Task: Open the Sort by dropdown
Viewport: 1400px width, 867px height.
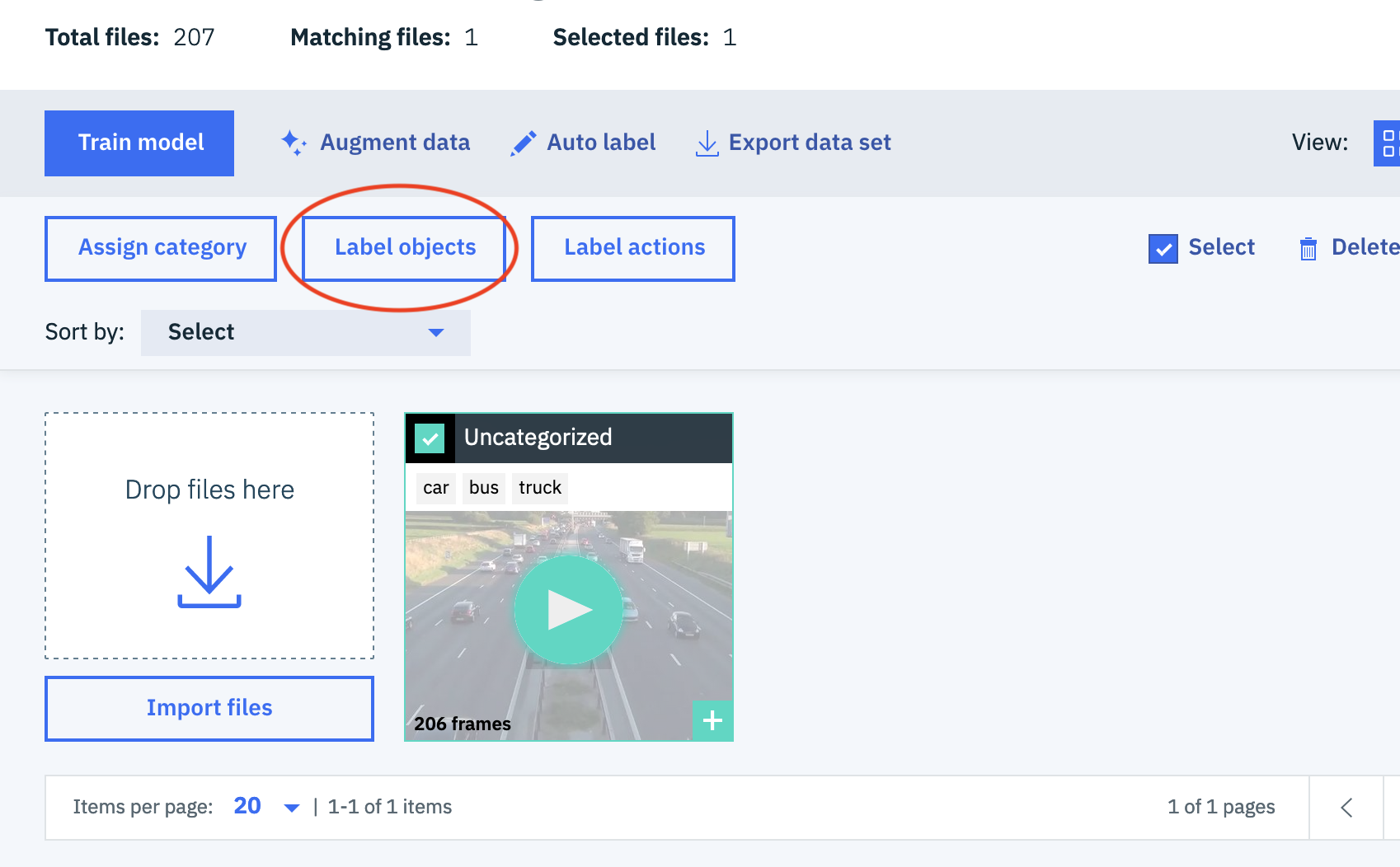Action: (x=305, y=333)
